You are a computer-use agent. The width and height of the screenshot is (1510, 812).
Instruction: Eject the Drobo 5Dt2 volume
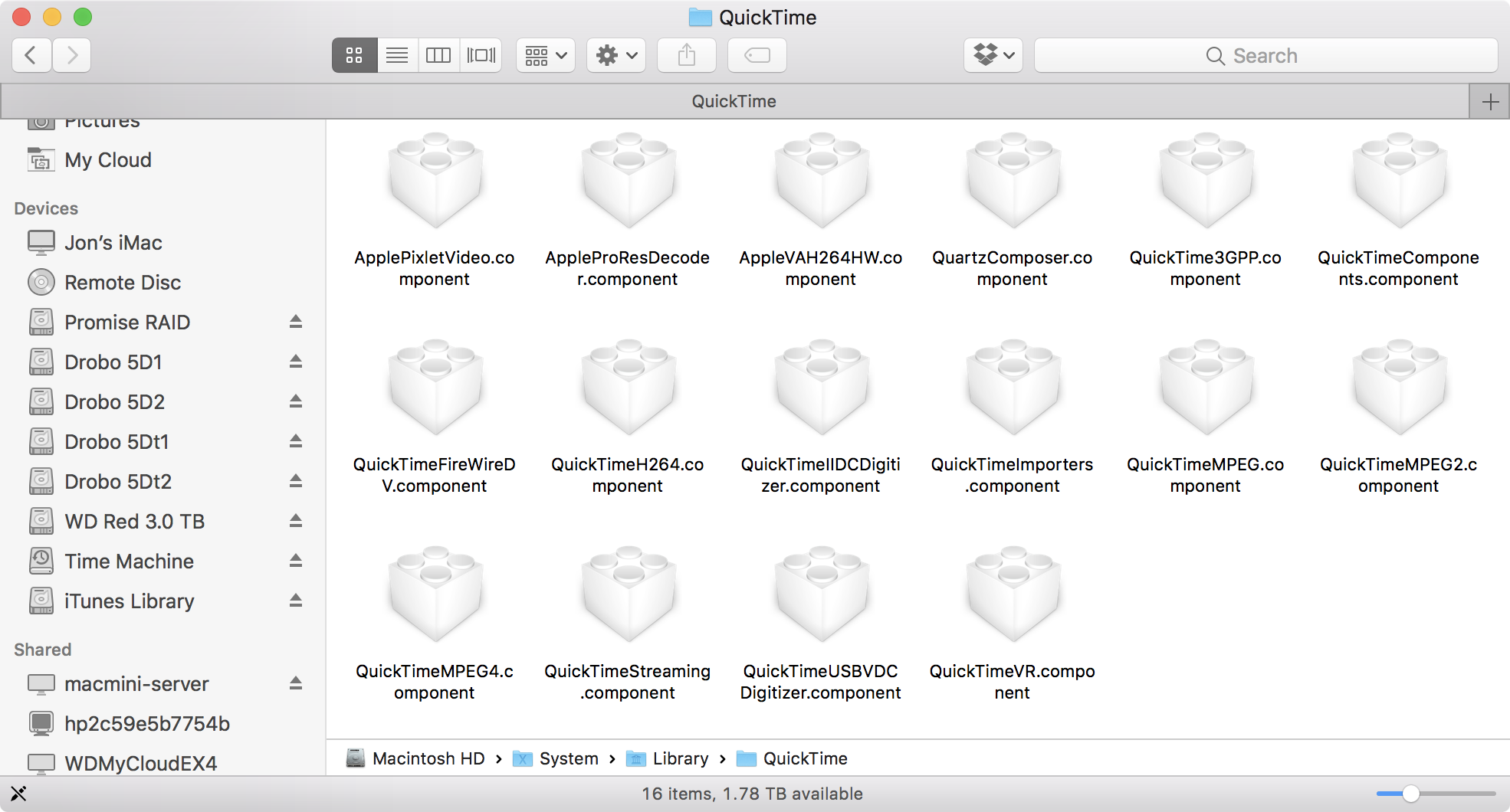(x=296, y=481)
